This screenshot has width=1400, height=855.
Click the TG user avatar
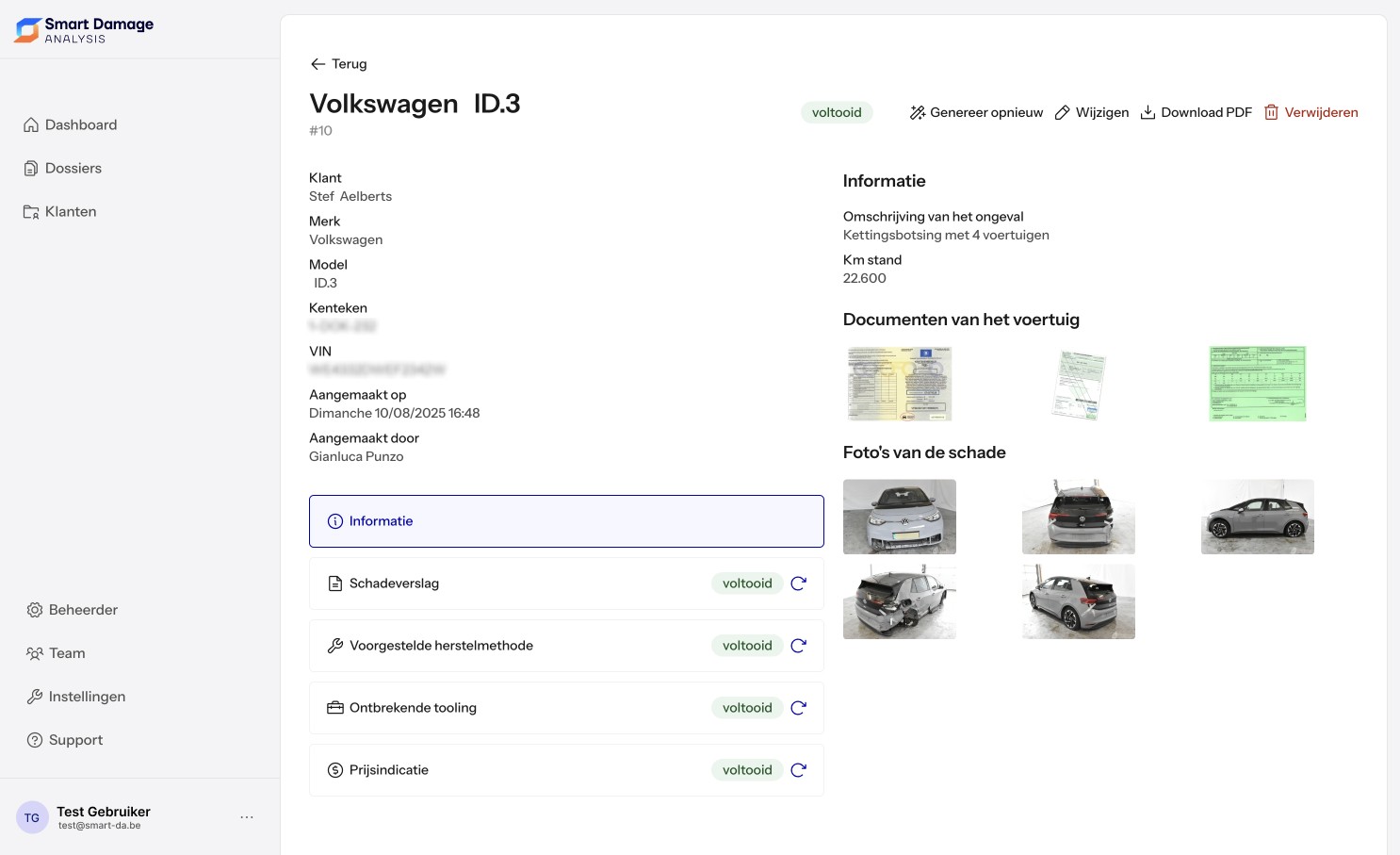pyautogui.click(x=32, y=817)
